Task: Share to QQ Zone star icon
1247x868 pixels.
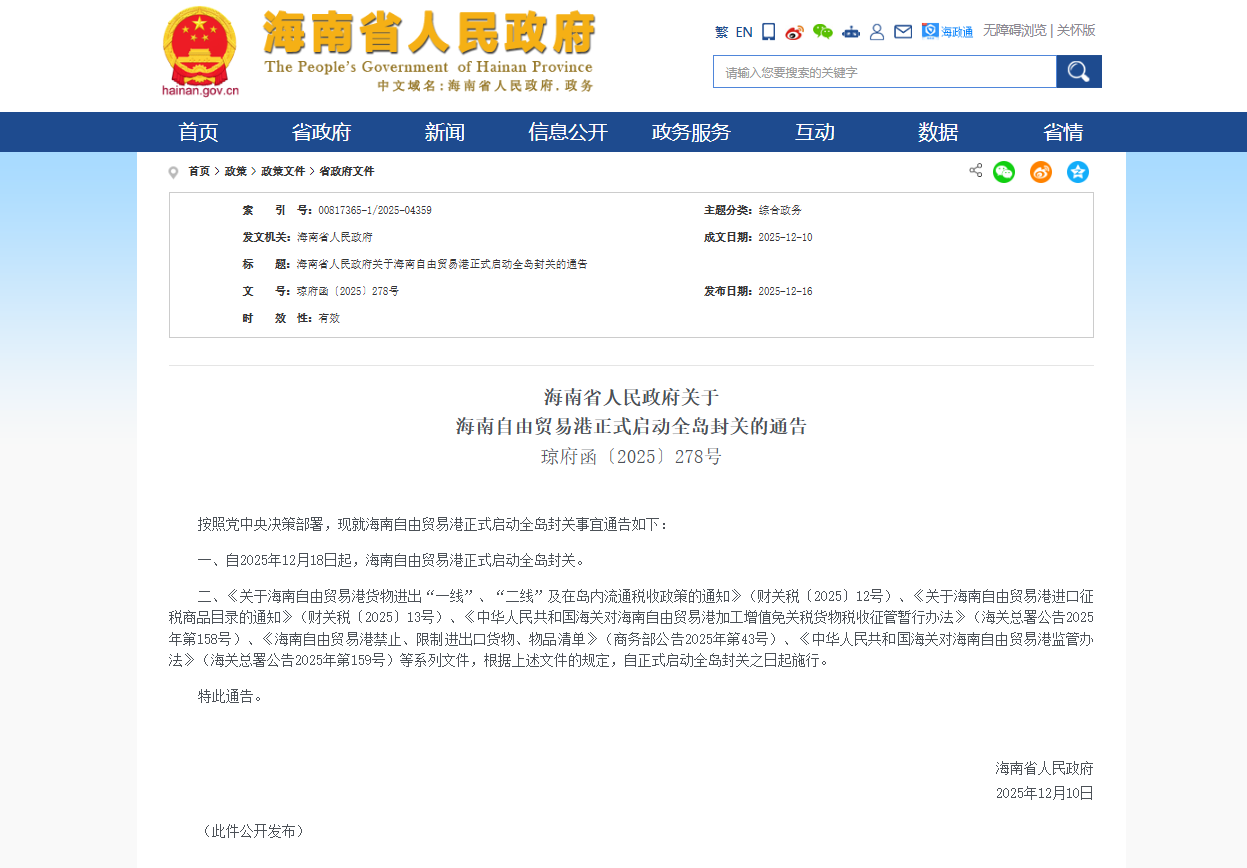Action: 1077,172
